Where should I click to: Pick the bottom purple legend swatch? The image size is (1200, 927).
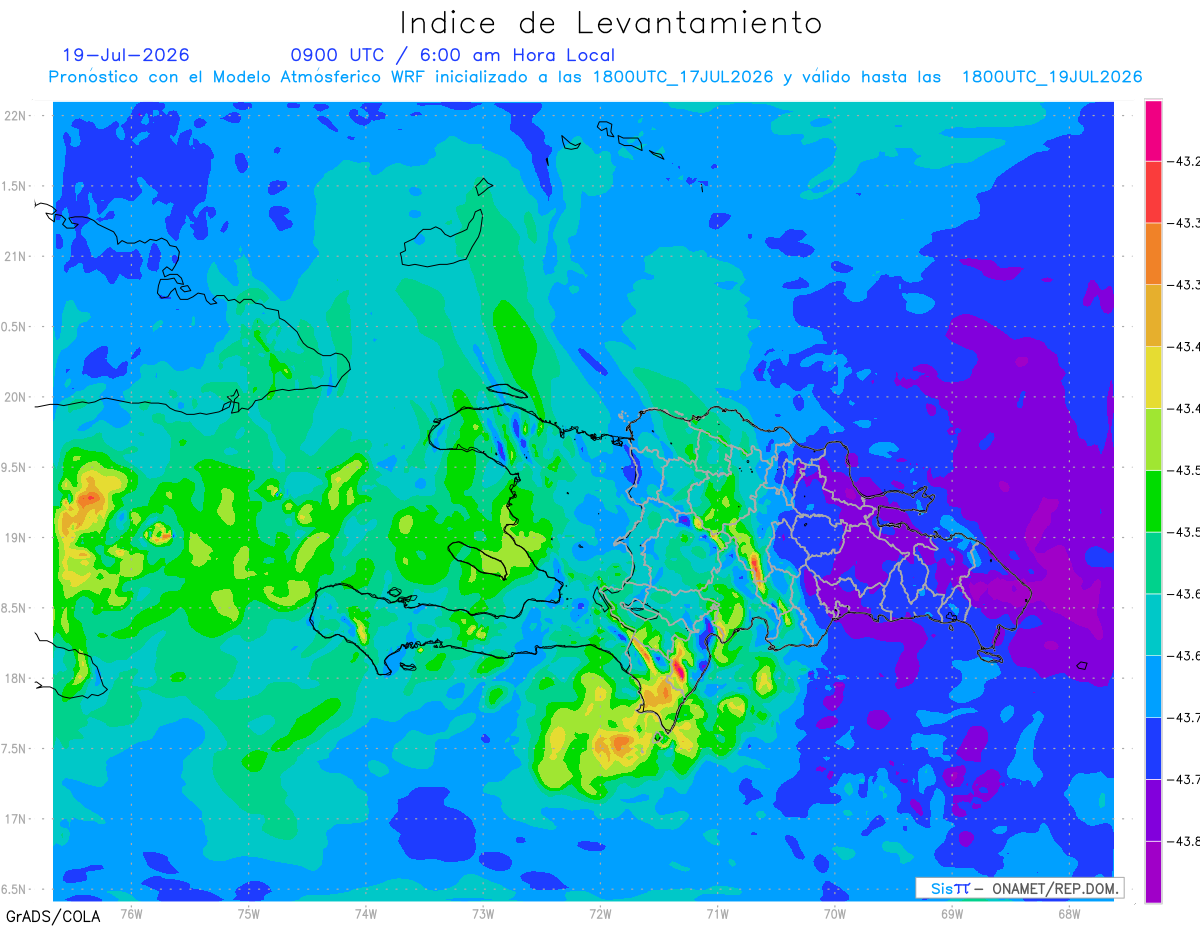pyautogui.click(x=1153, y=872)
